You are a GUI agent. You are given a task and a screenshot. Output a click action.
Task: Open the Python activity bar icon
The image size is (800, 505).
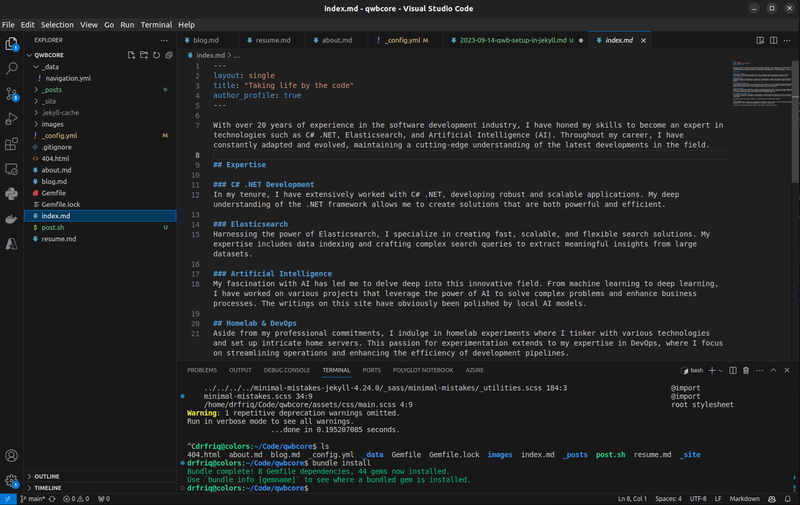[x=11, y=194]
